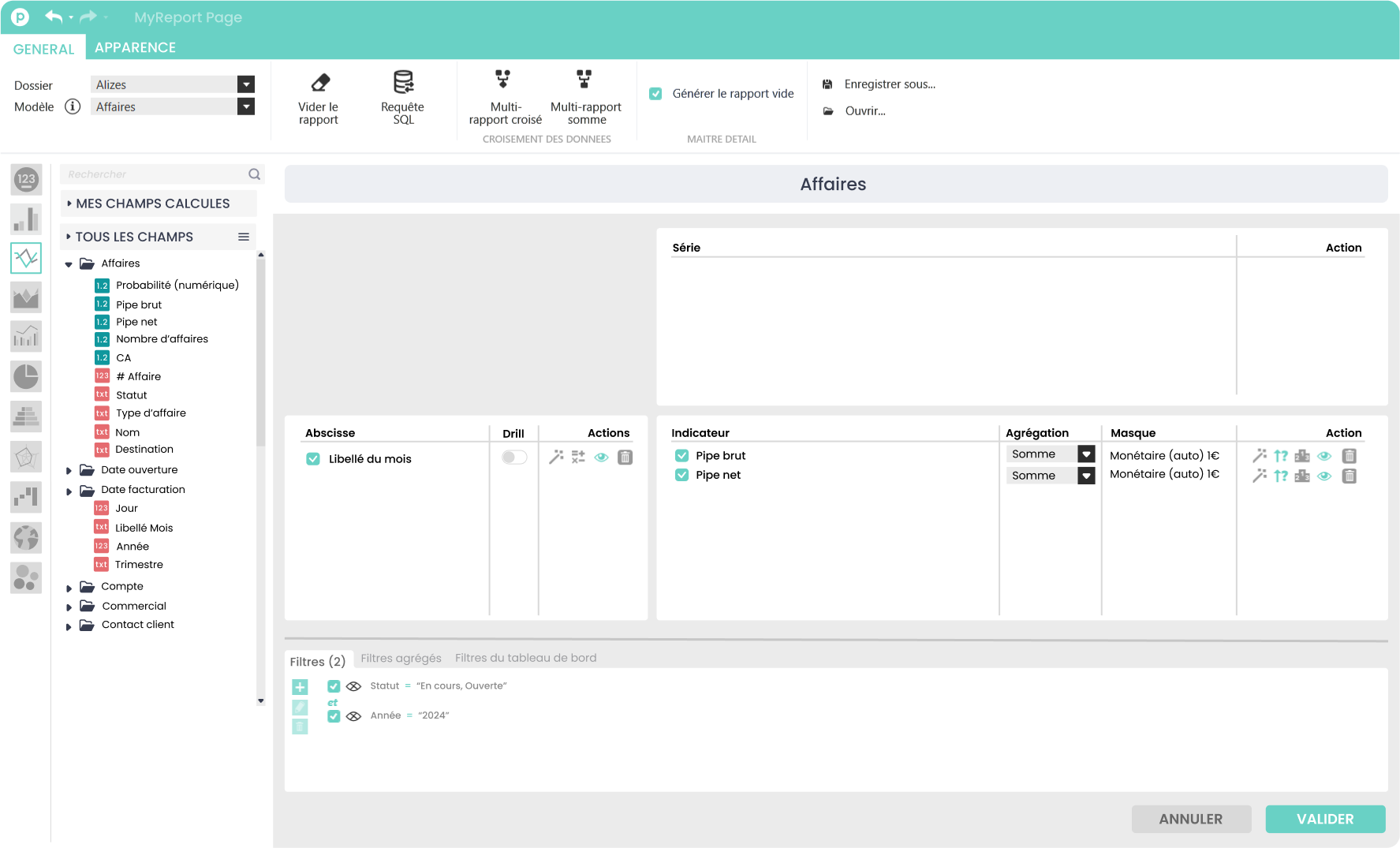Image resolution: width=1400 pixels, height=848 pixels.
Task: Click the VALIDER button
Action: click(x=1324, y=819)
